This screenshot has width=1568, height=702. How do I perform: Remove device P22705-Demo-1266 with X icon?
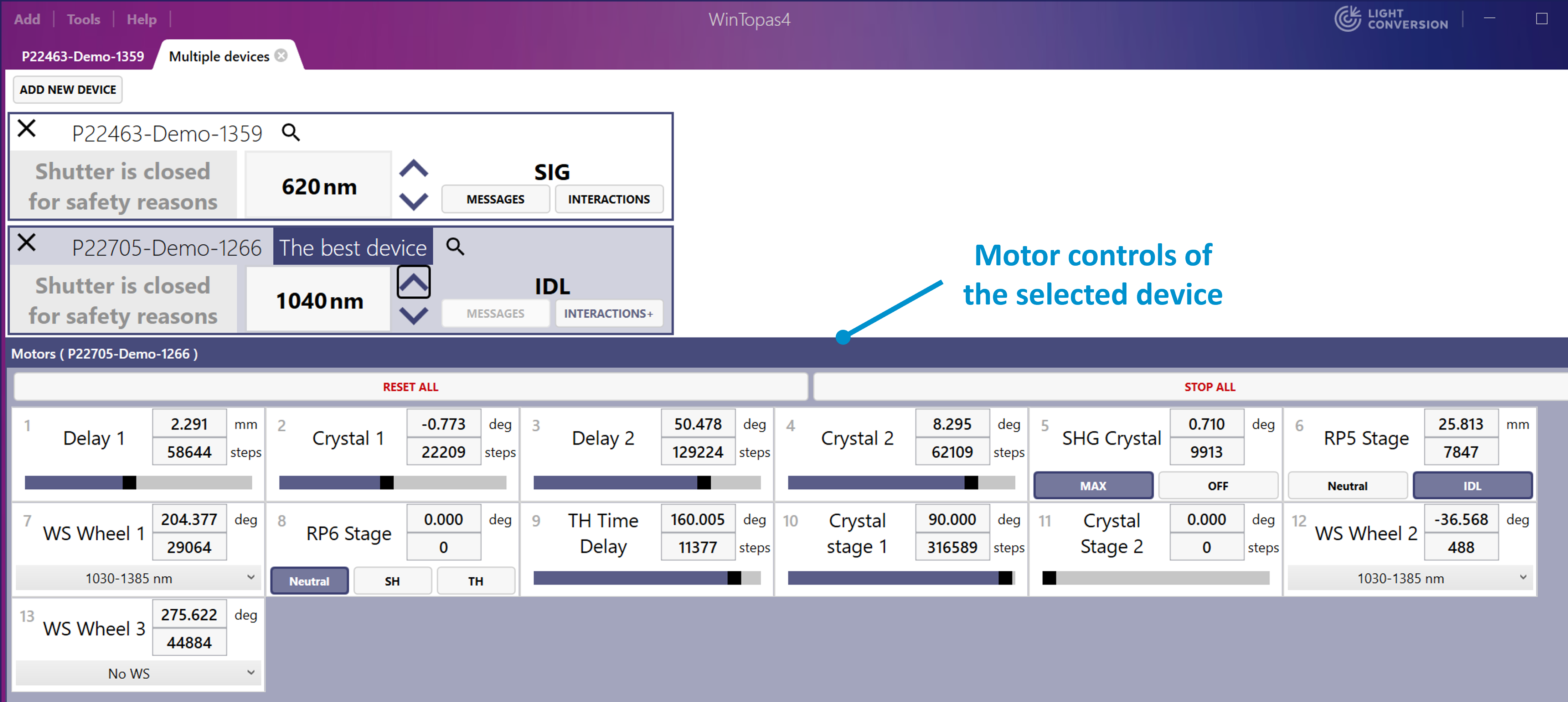point(27,243)
